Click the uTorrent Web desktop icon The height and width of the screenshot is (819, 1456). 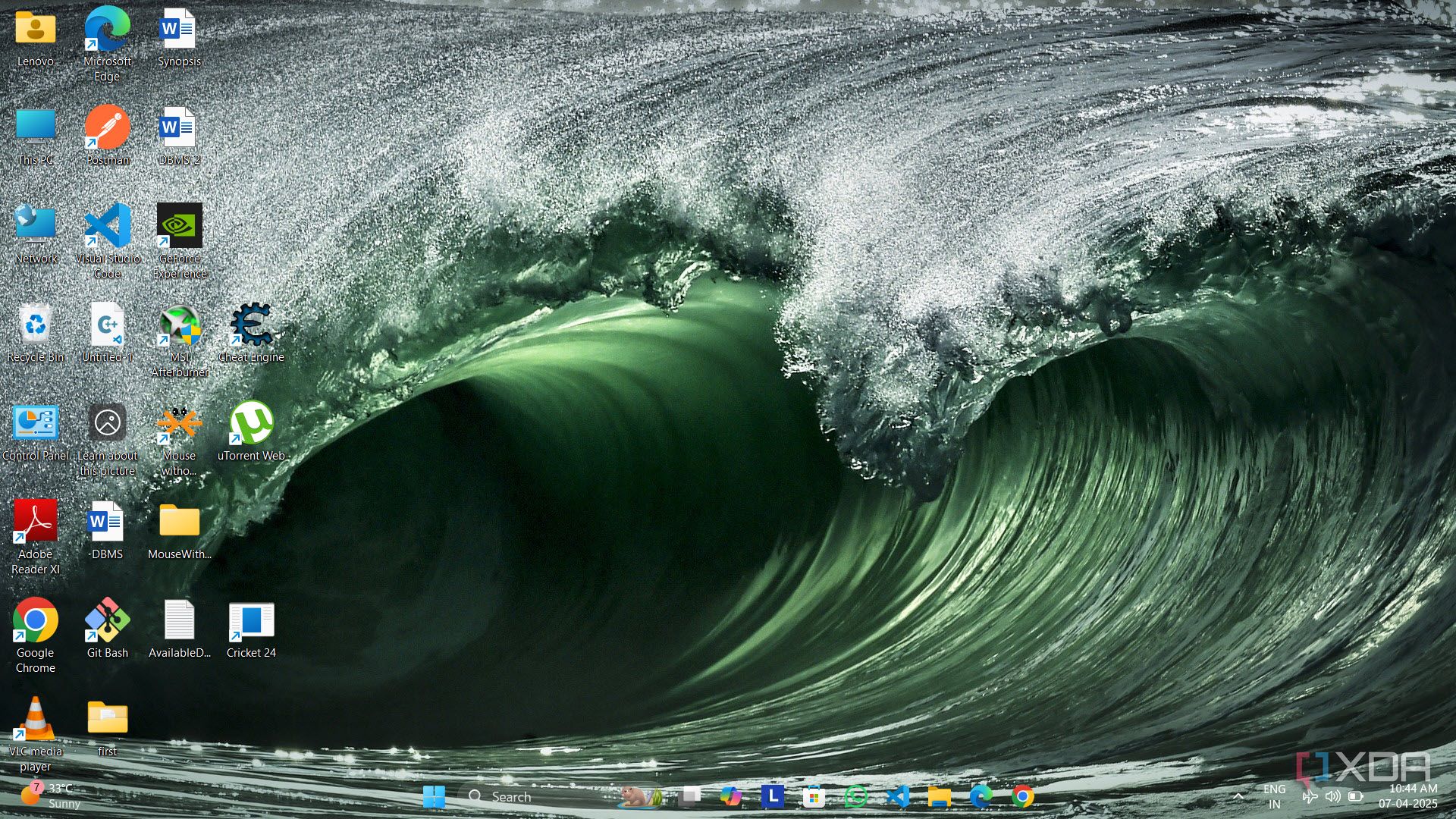click(251, 425)
